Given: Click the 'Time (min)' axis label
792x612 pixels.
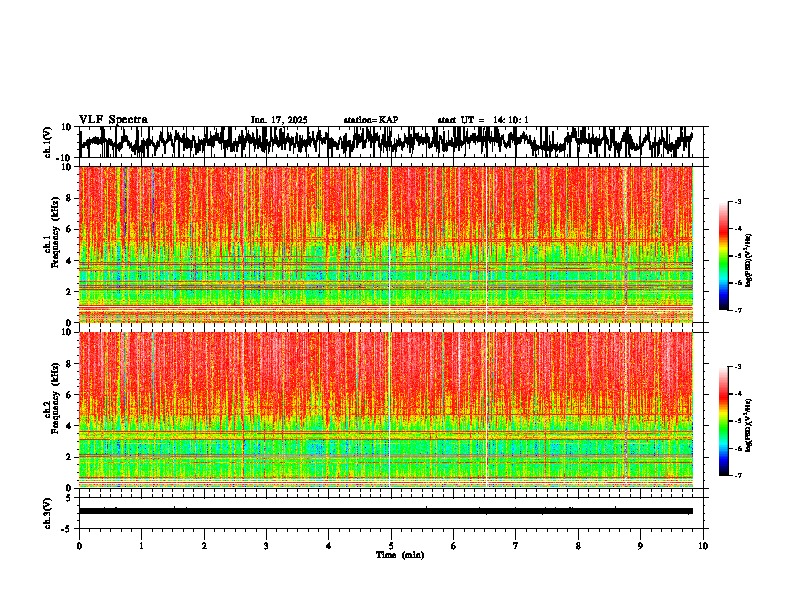Looking at the screenshot, I should click(400, 555).
